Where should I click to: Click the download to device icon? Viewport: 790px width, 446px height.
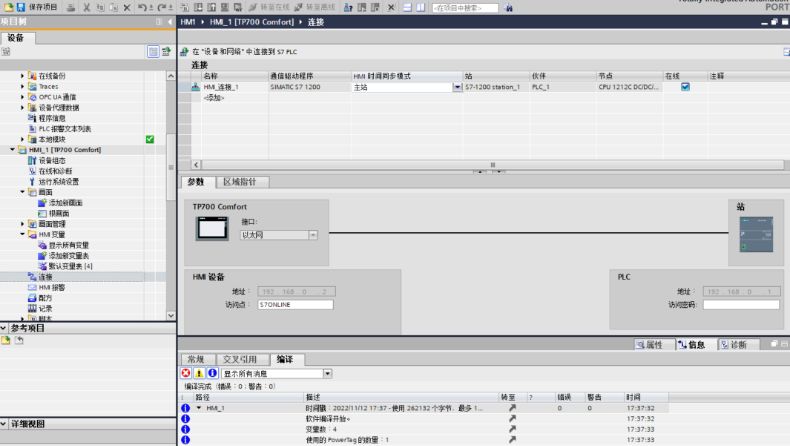[x=199, y=8]
